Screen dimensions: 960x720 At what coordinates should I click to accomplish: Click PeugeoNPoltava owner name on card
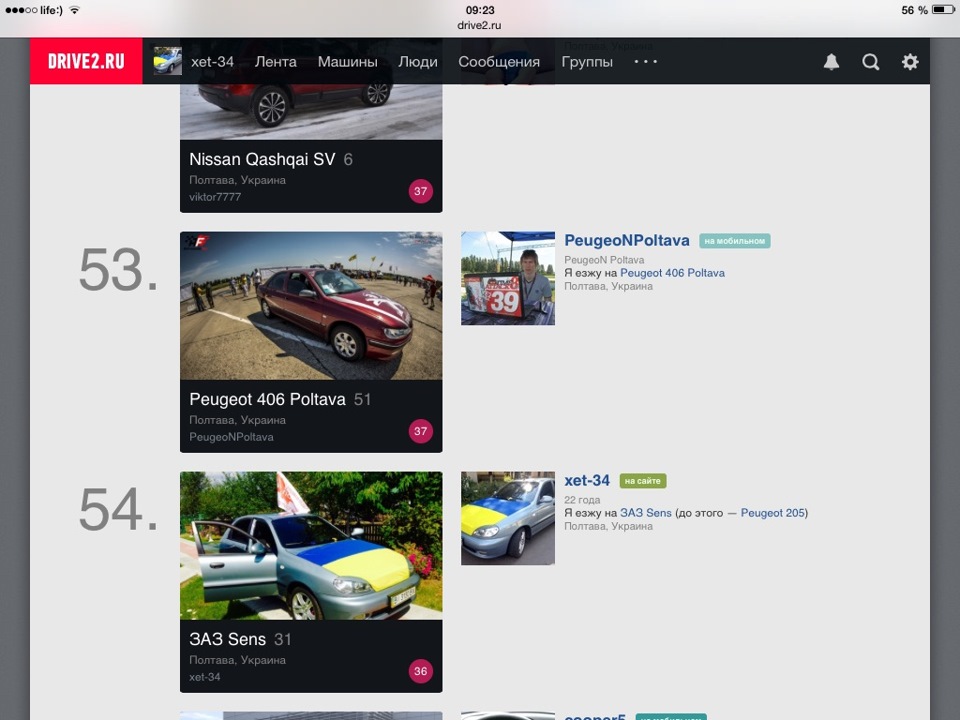pos(231,437)
